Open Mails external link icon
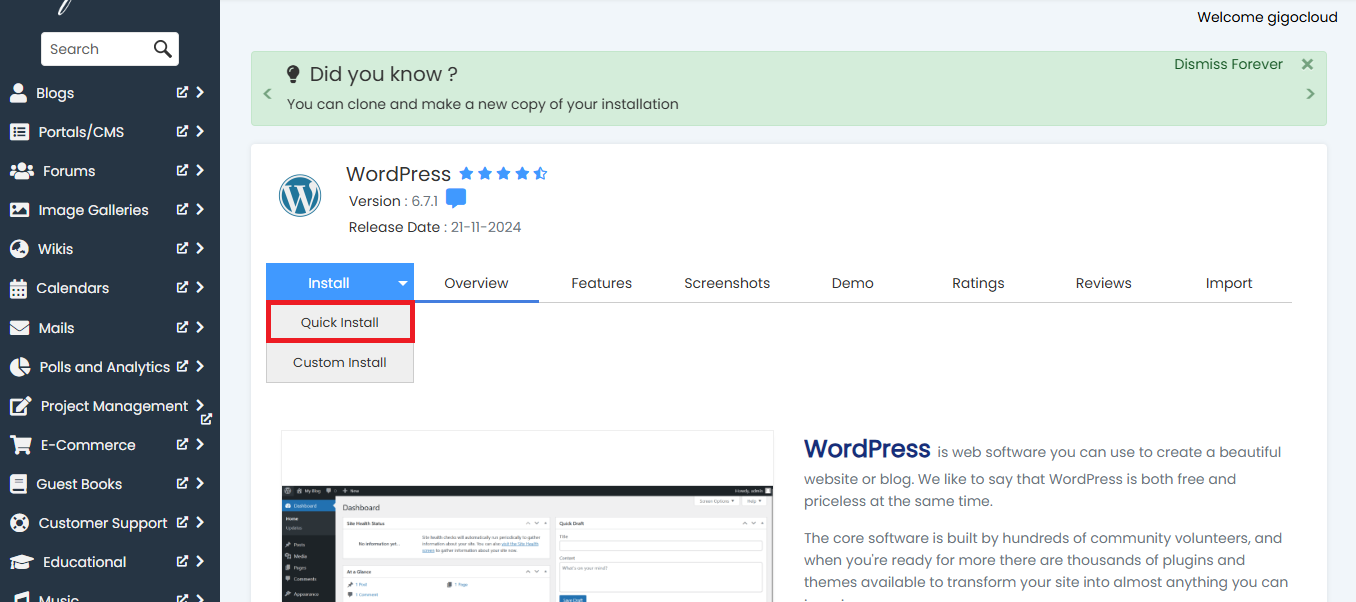1356x602 pixels. pos(182,327)
